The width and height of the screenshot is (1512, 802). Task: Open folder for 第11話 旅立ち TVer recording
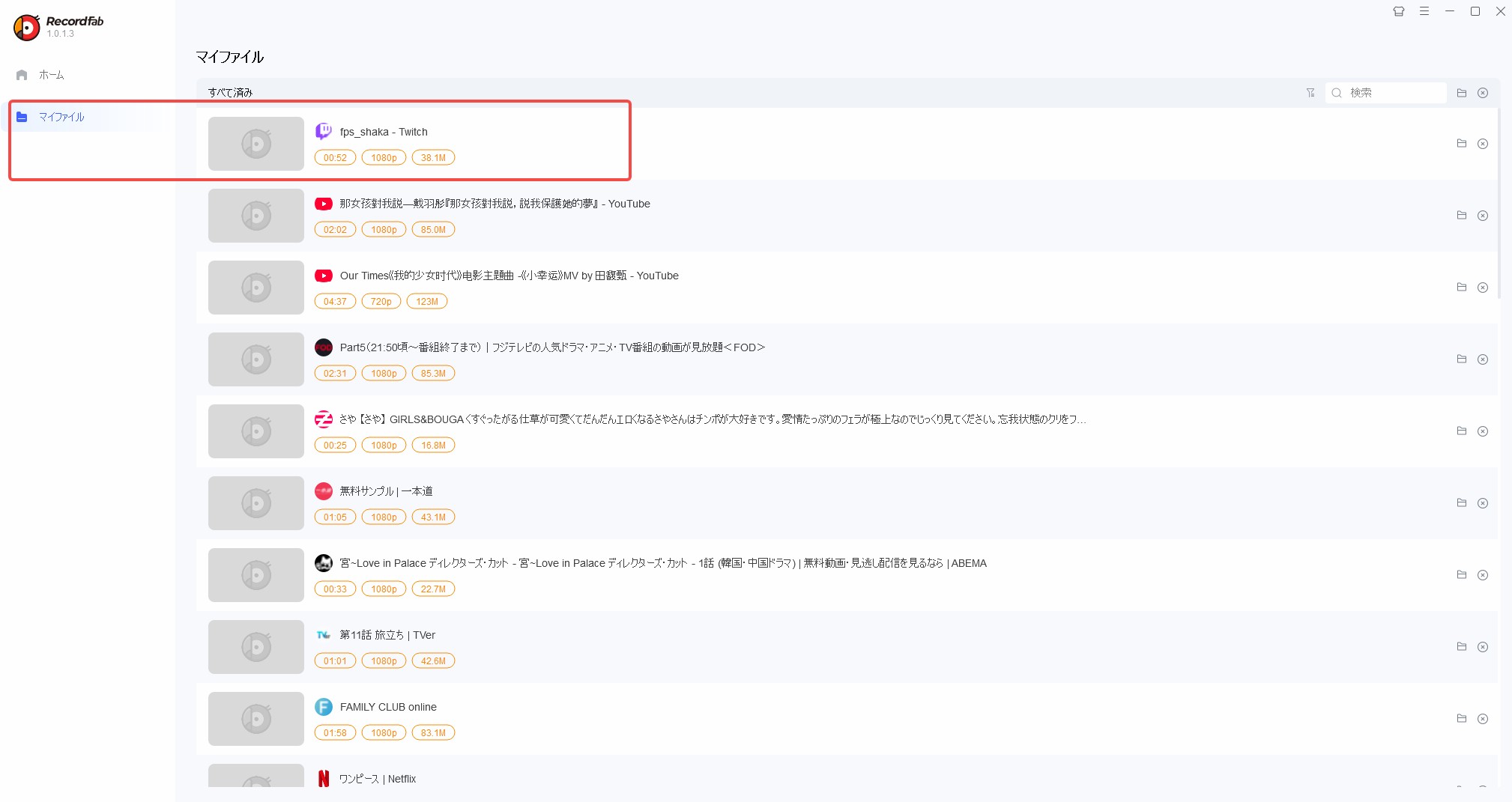(x=1461, y=646)
